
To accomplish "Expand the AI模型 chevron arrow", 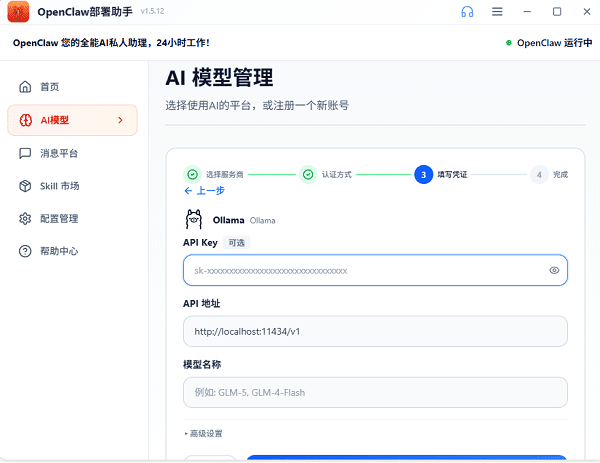I will (x=121, y=120).
